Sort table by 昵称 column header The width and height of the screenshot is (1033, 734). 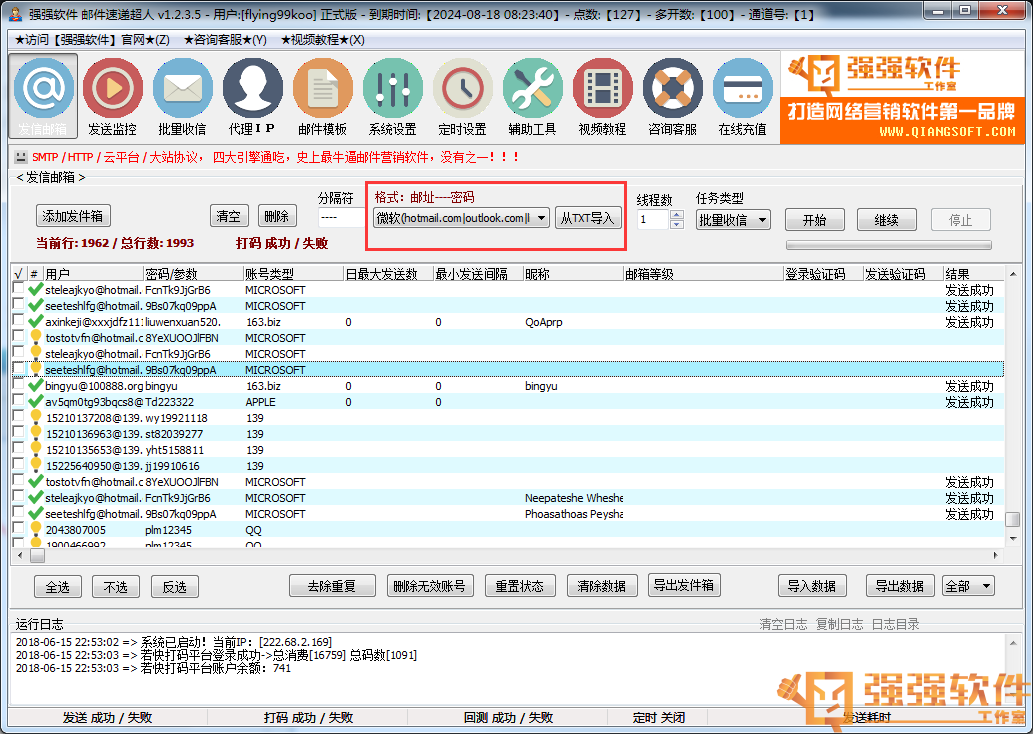572,273
